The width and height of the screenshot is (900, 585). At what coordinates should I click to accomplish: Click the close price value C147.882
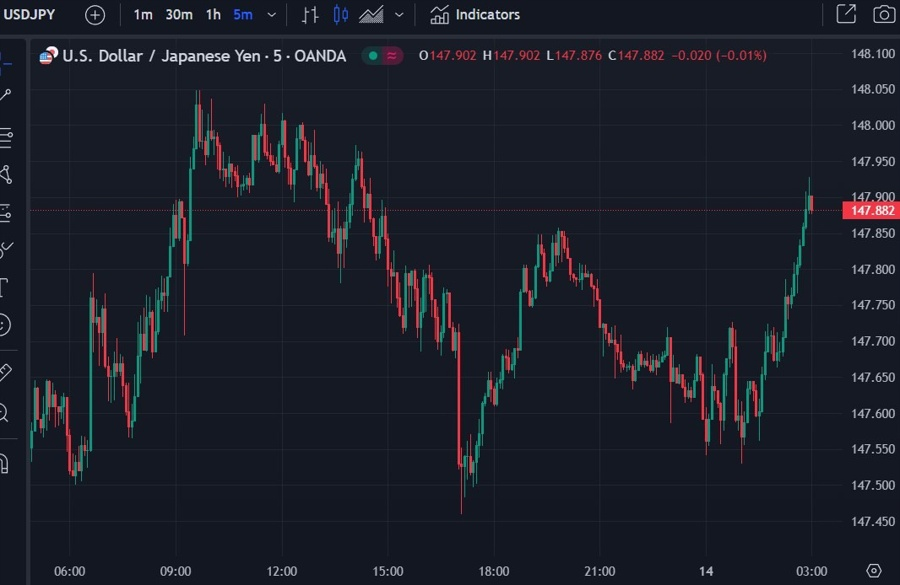click(636, 56)
